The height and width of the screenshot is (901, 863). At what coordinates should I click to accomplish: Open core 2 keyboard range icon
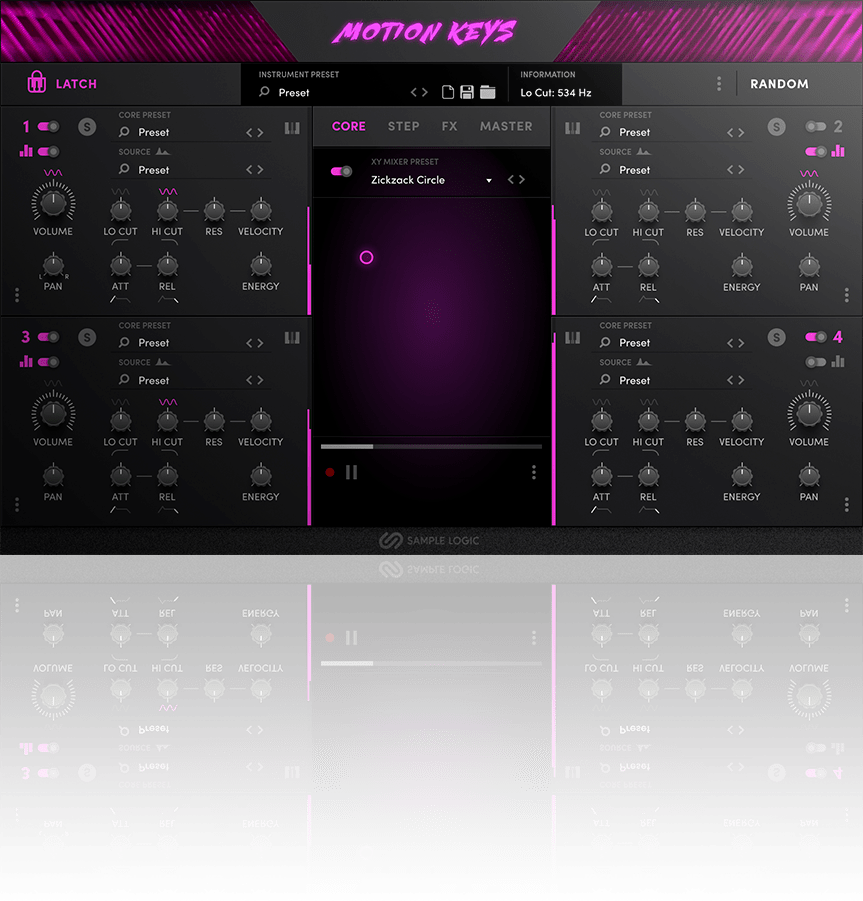tap(572, 128)
